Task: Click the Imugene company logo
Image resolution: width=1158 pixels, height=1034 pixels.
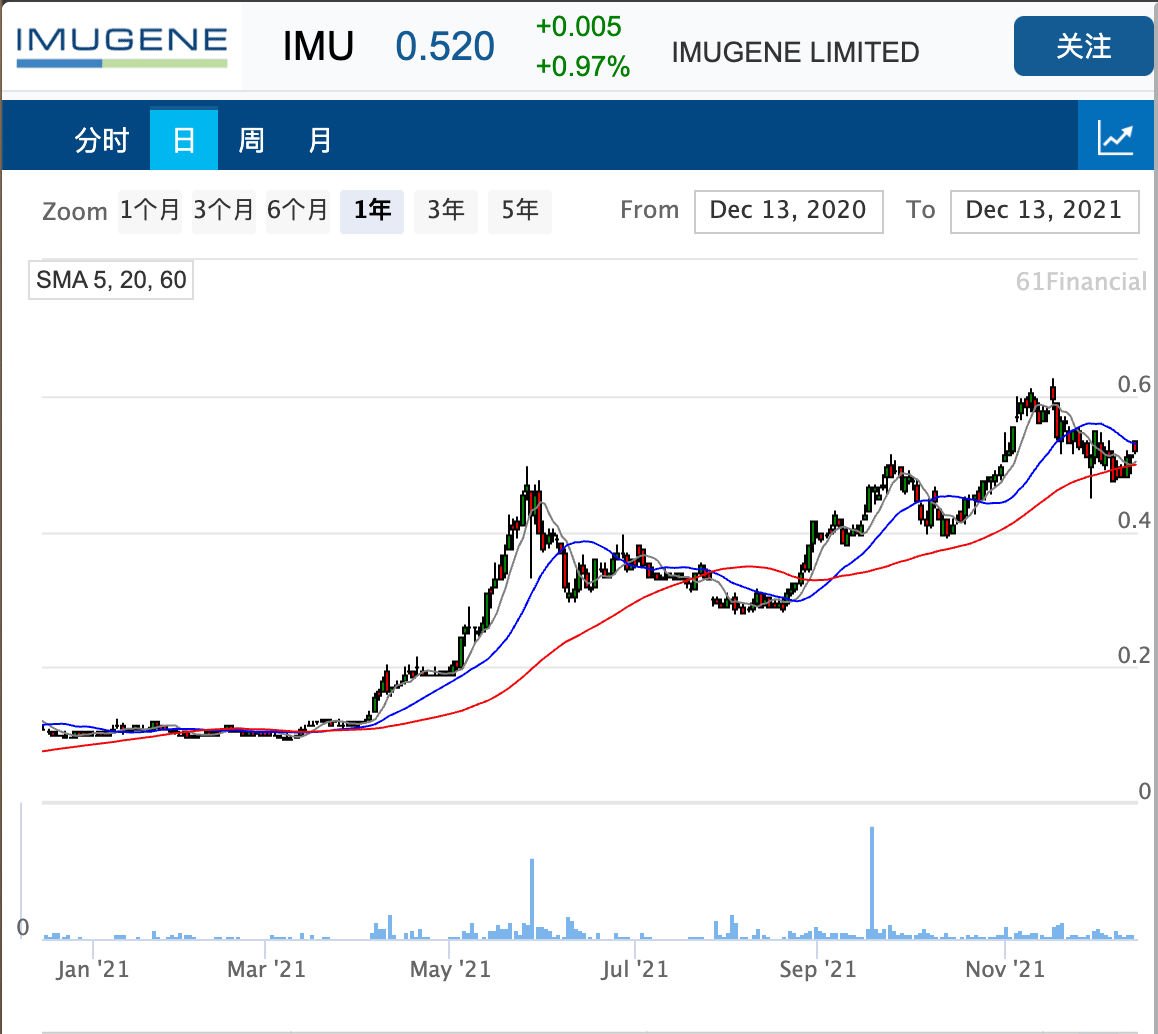Action: click(x=122, y=47)
